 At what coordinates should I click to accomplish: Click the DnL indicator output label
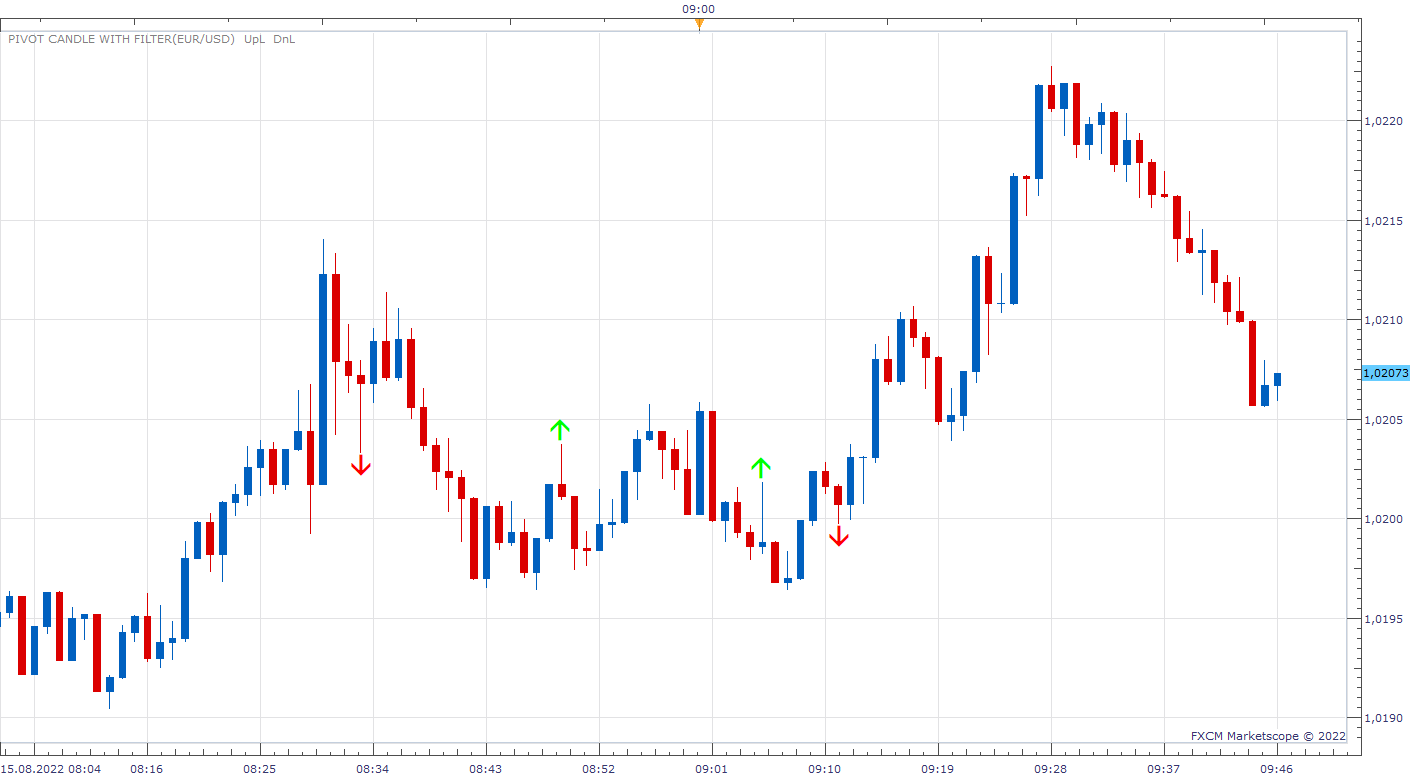pyautogui.click(x=284, y=39)
